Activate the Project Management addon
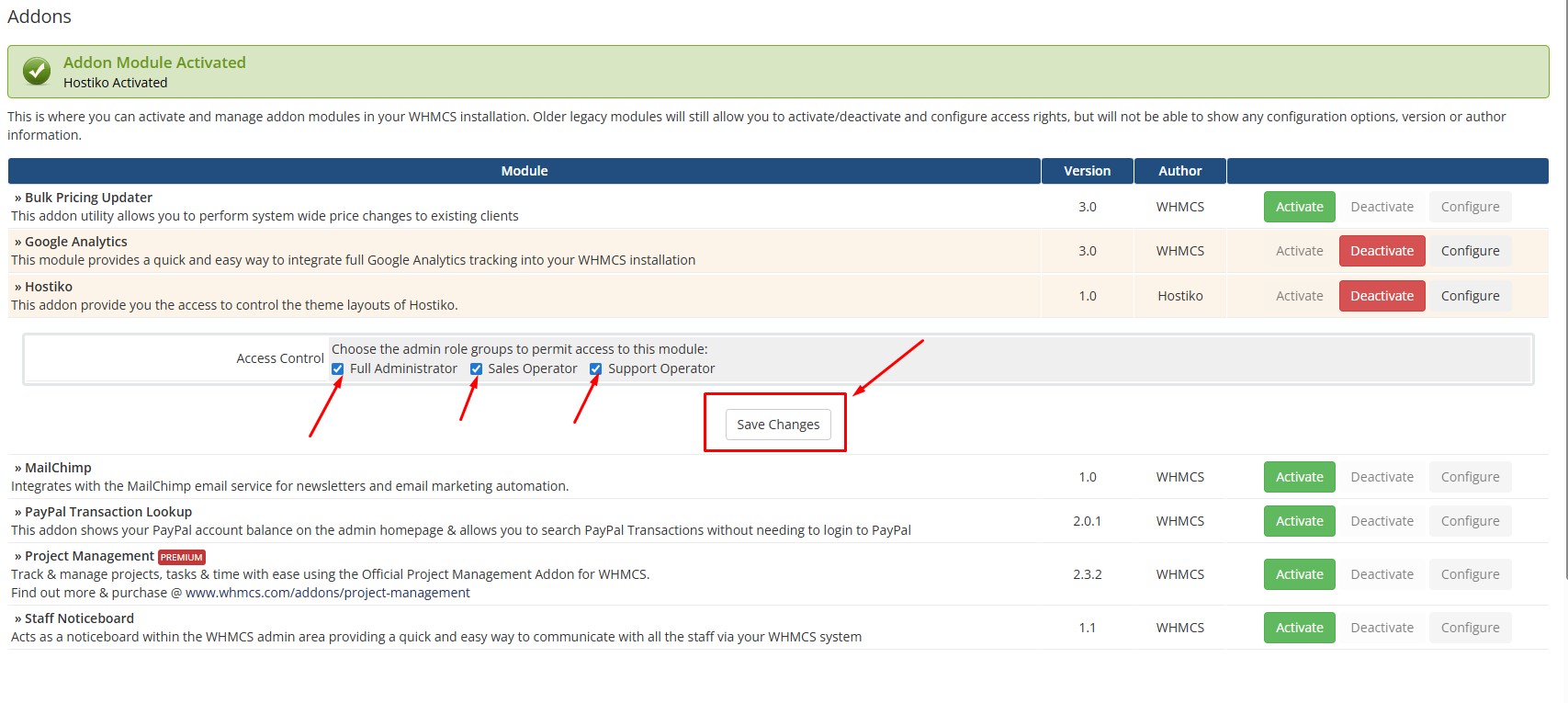Viewport: 1568px width, 703px height. click(x=1299, y=574)
